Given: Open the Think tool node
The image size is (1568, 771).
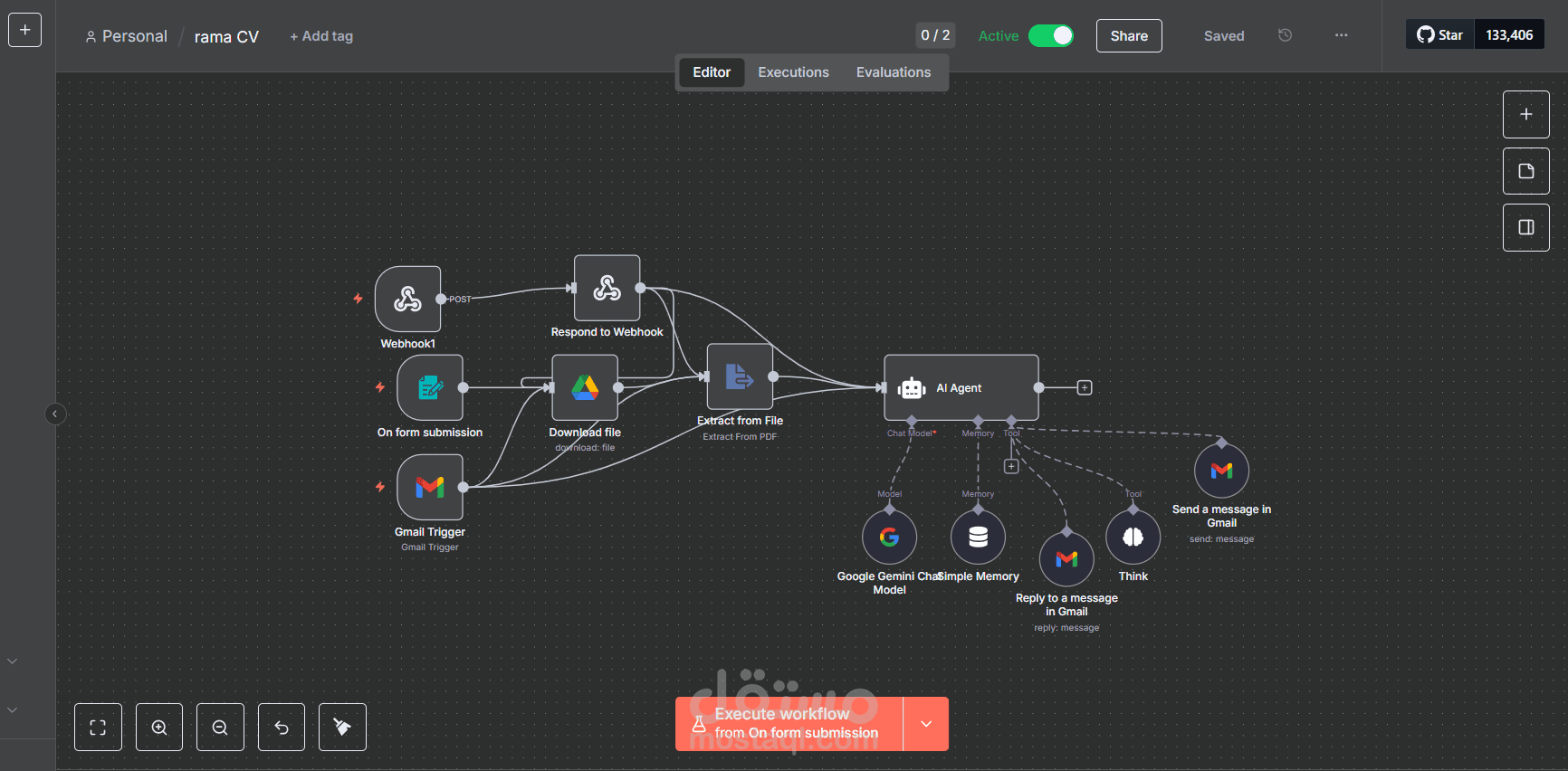Looking at the screenshot, I should click(x=1133, y=538).
